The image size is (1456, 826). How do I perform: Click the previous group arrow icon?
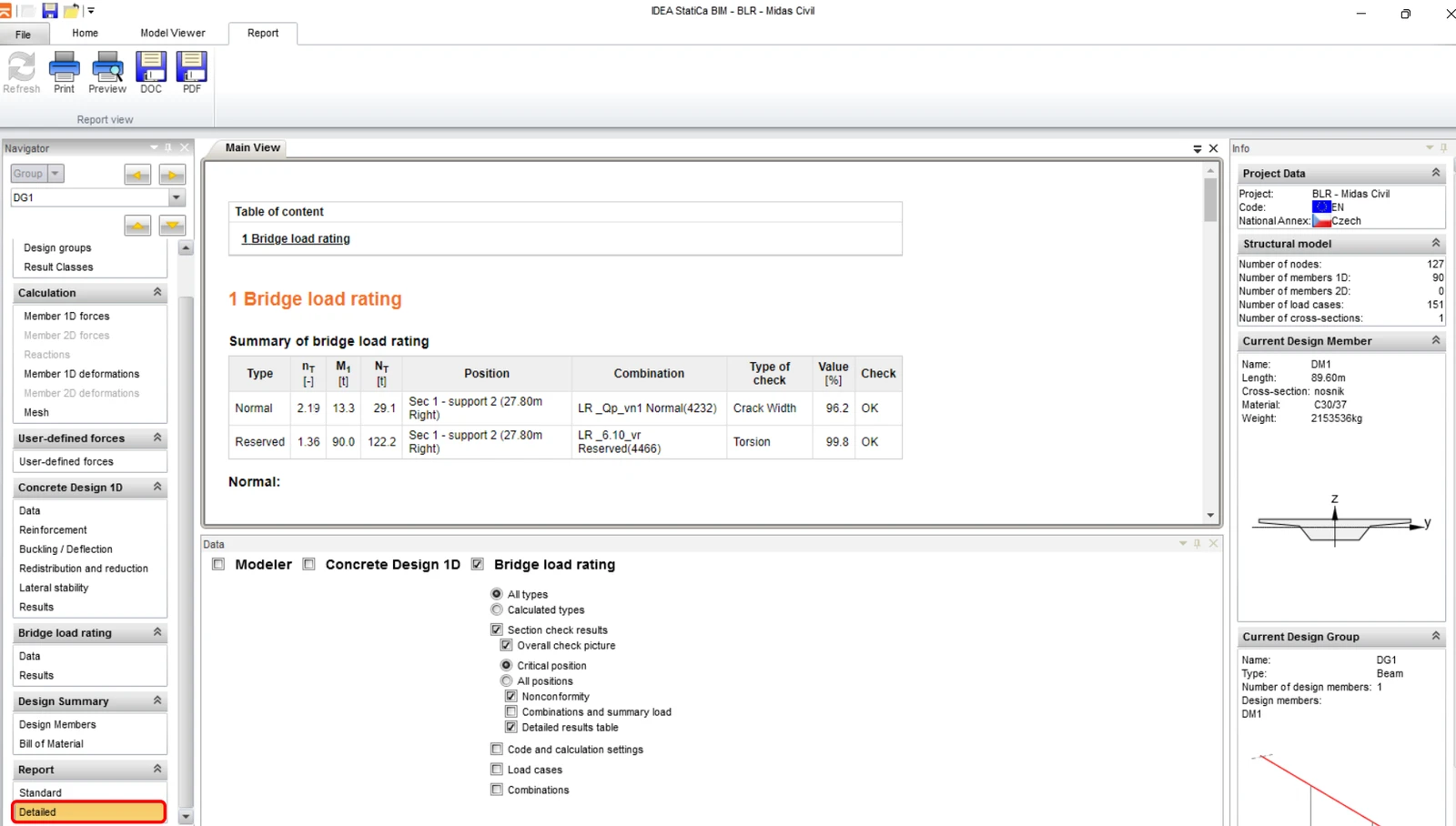[x=137, y=175]
